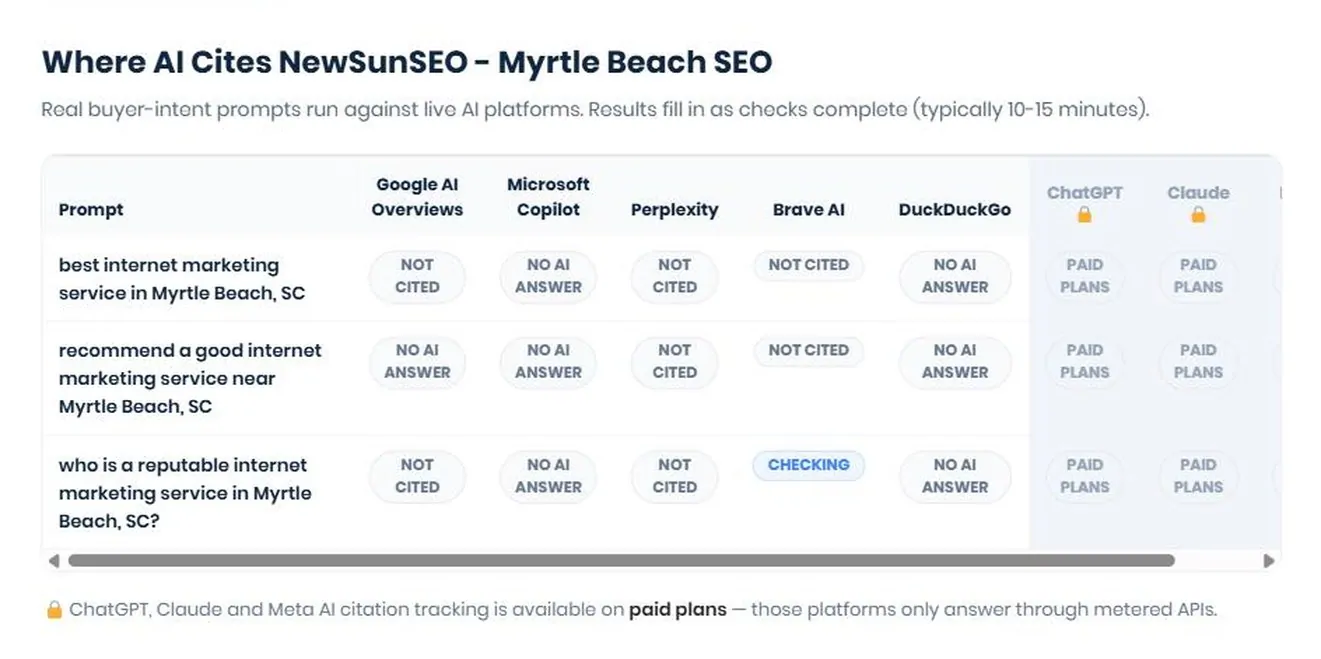Click the ChatGPT column header text
This screenshot has width=1321, height=659.
tap(1084, 192)
